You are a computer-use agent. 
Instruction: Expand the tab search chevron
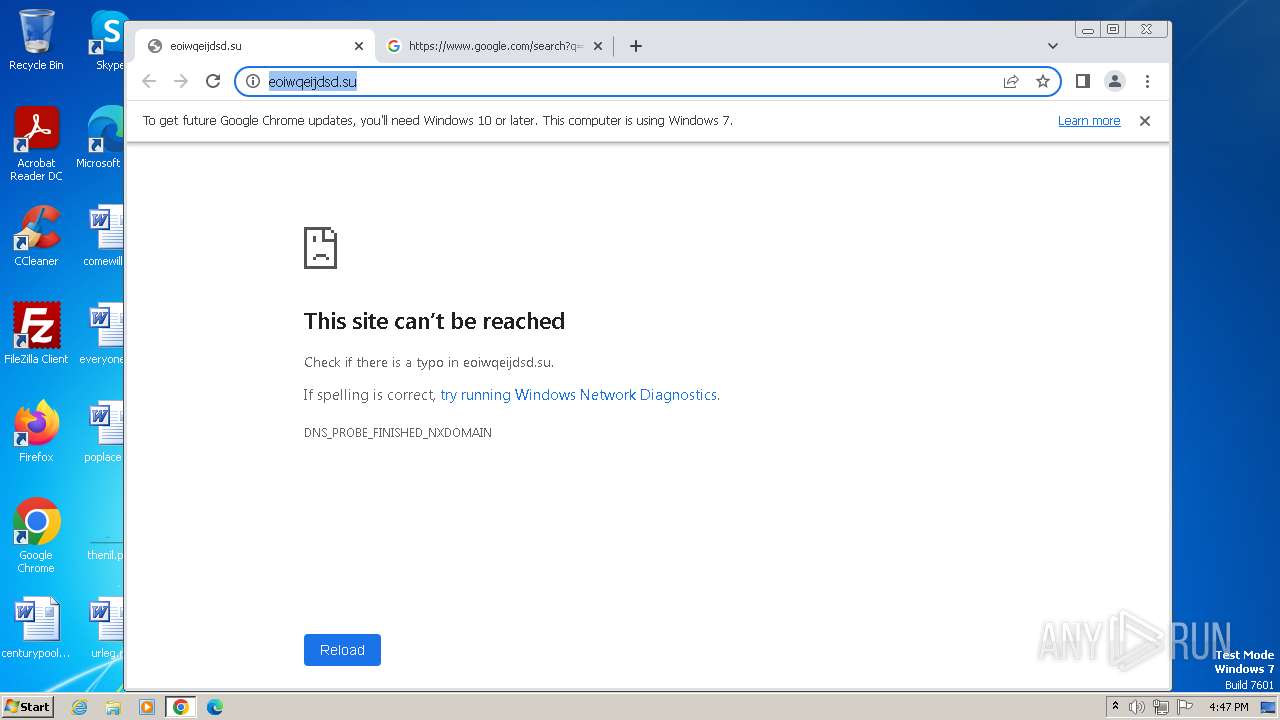[x=1053, y=46]
